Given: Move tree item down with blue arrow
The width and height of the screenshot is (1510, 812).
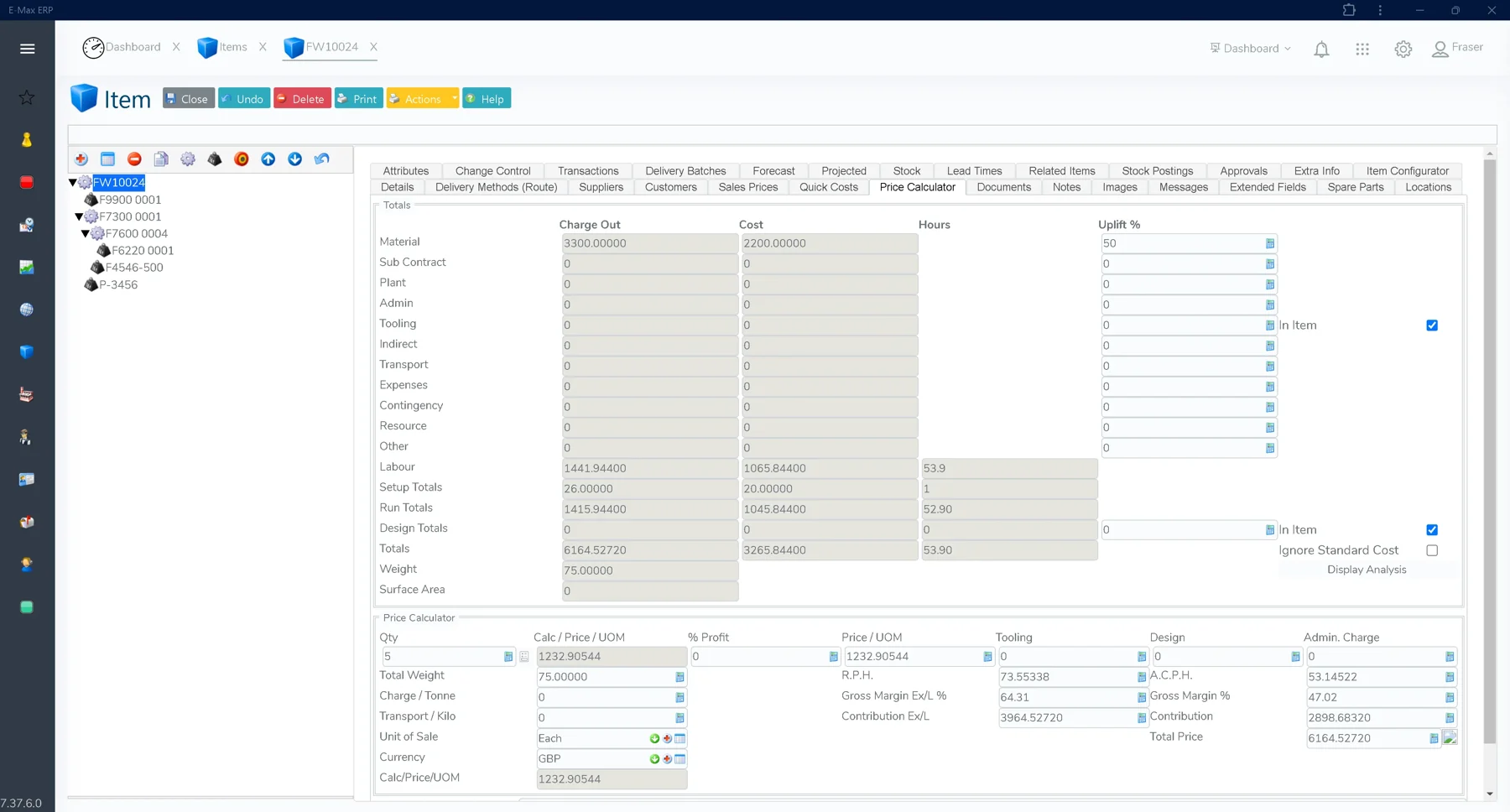Looking at the screenshot, I should click(295, 159).
